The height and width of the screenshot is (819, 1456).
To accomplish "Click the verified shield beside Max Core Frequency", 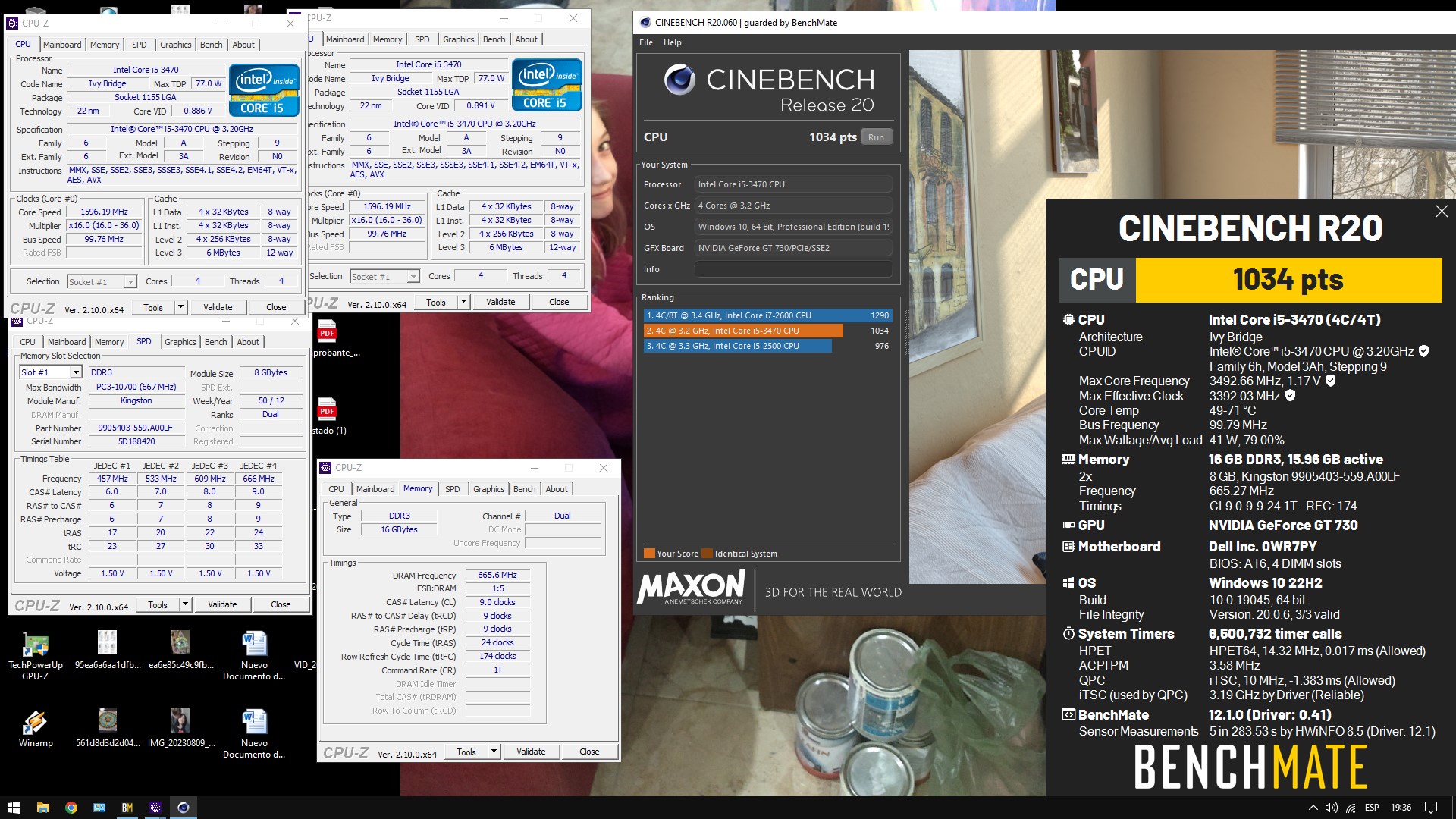I will tap(1330, 381).
